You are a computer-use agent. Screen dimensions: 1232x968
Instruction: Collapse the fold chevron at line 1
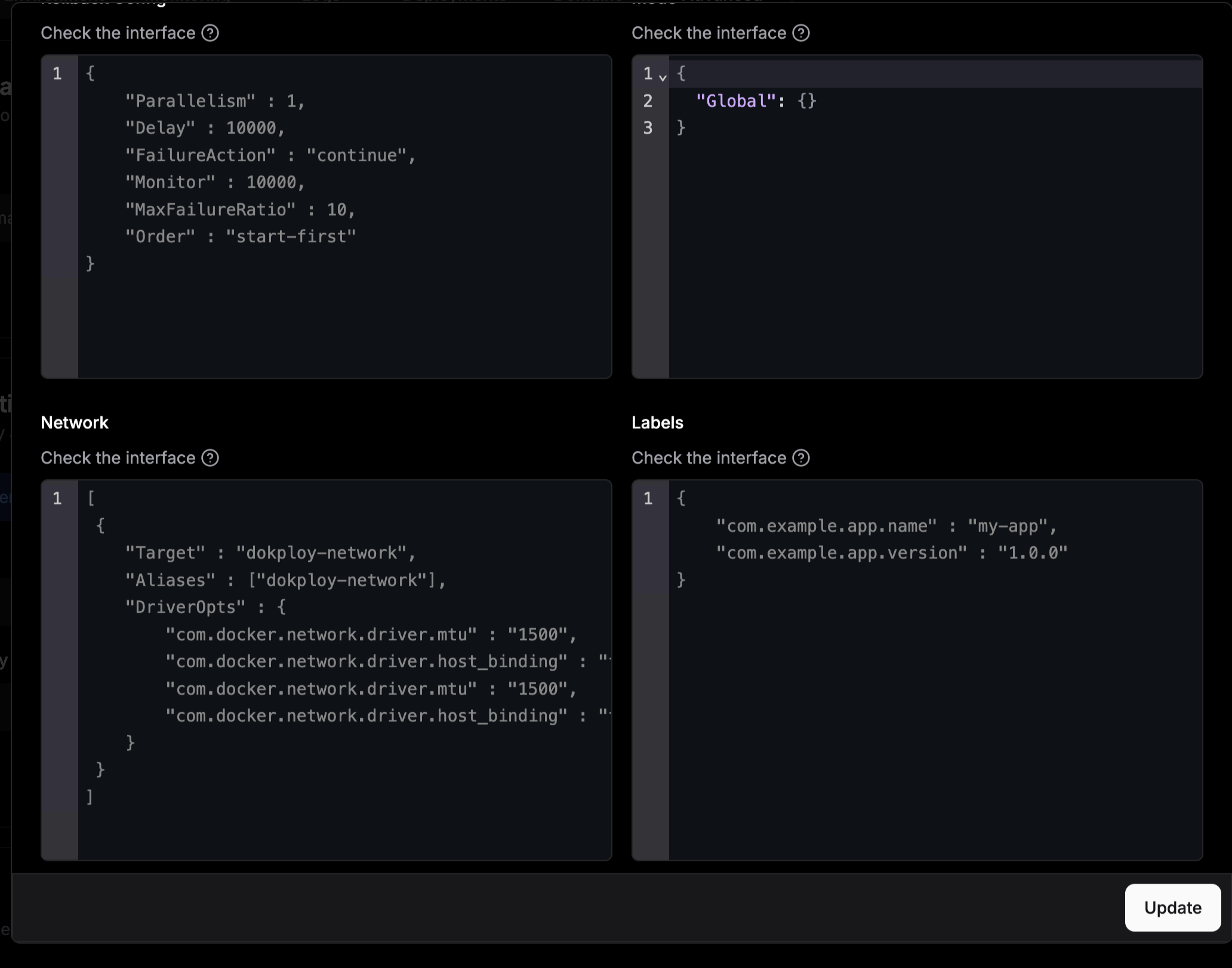[663, 77]
